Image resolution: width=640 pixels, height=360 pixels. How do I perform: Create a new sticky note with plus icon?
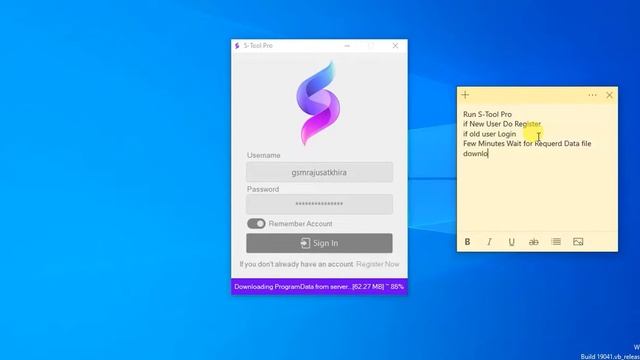click(x=465, y=95)
